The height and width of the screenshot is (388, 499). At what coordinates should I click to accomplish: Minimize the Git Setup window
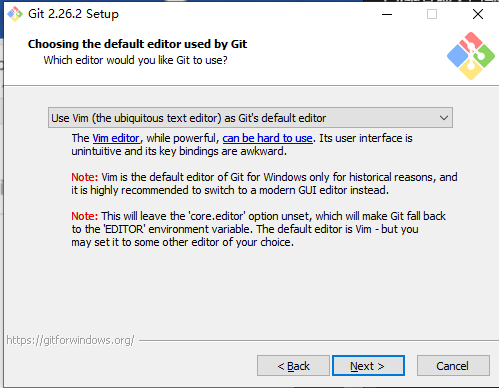[387, 14]
